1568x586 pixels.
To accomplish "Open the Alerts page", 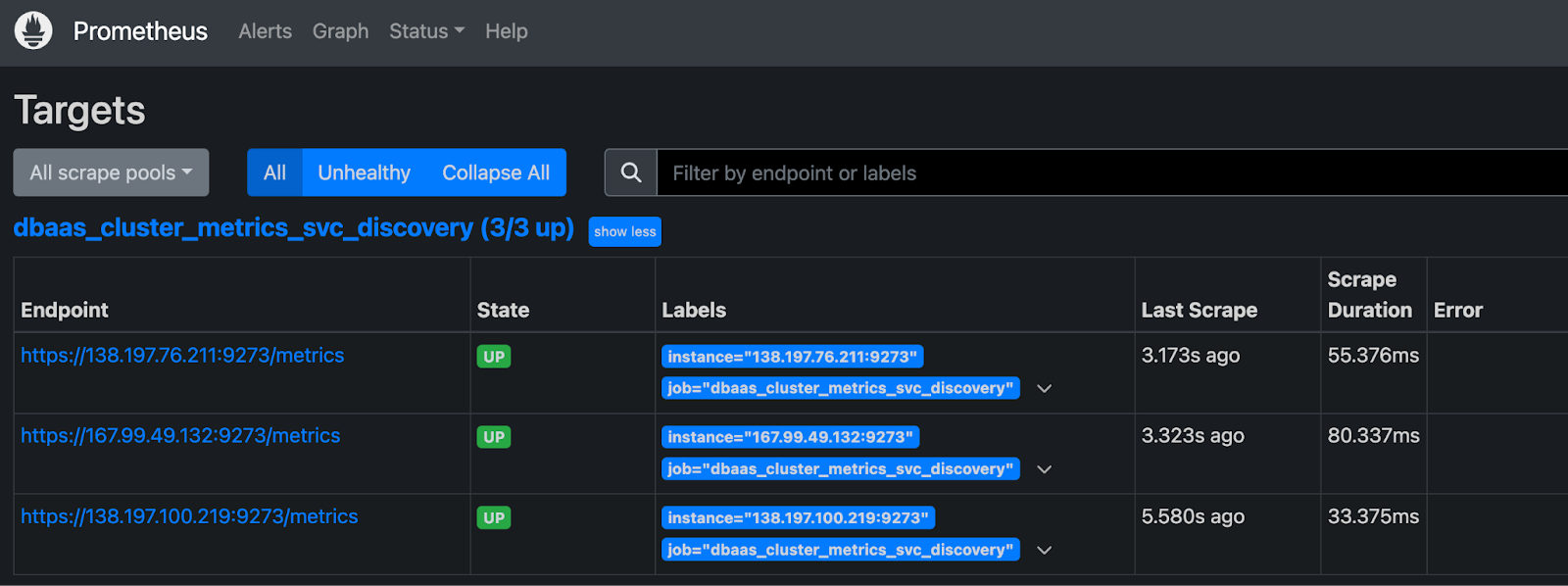I will (x=265, y=31).
